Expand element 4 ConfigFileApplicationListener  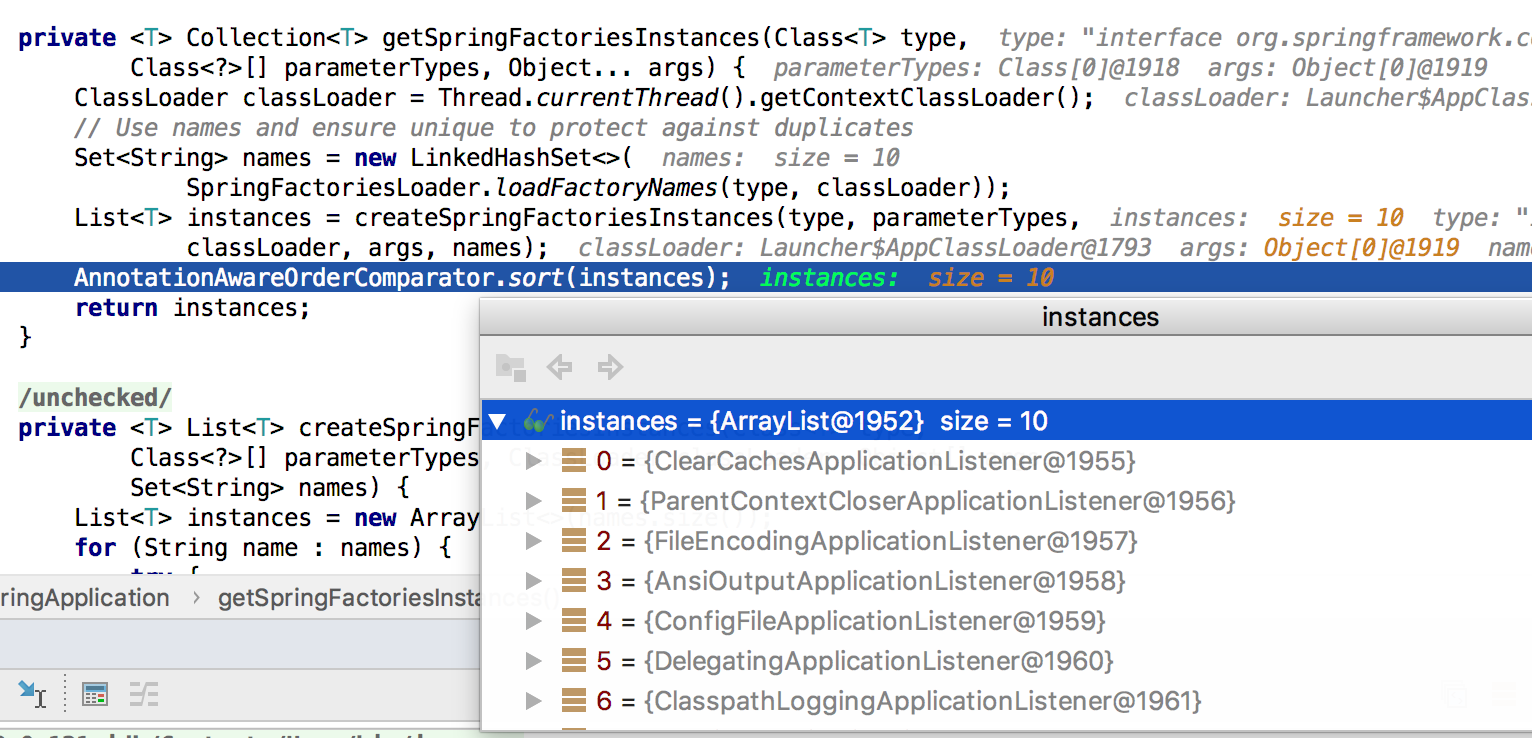[x=534, y=621]
